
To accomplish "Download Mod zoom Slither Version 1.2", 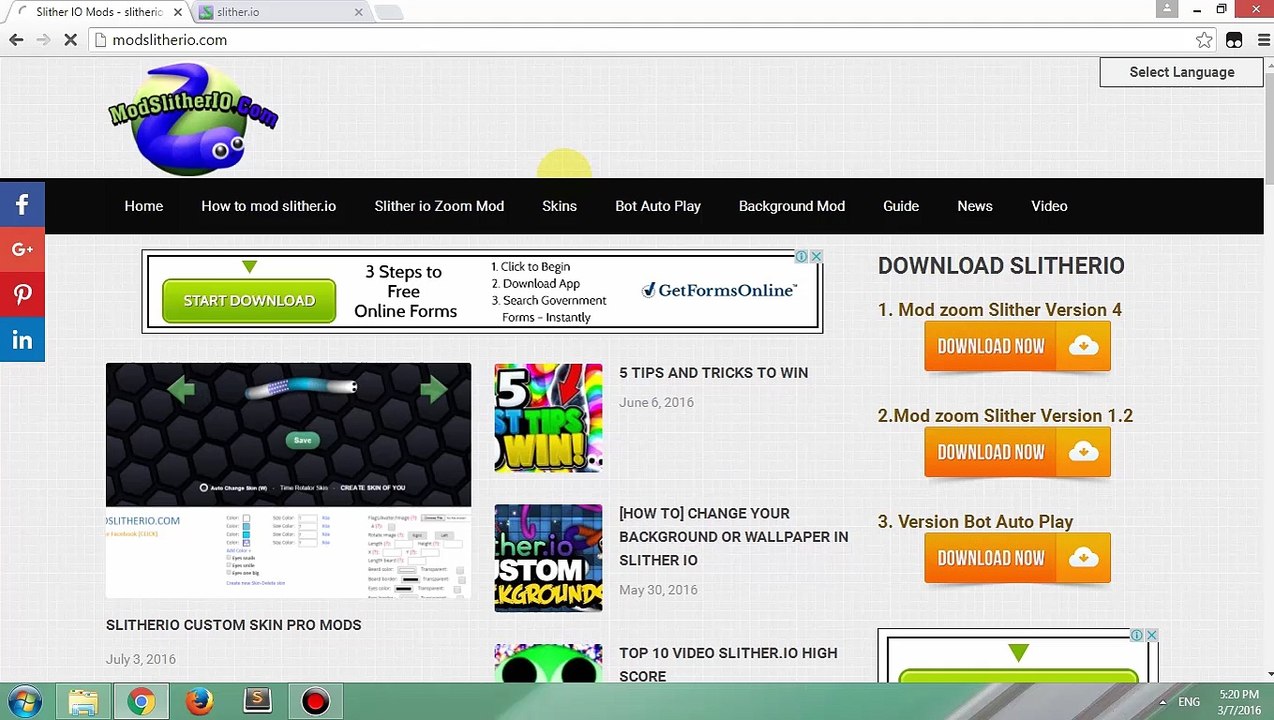I will click(x=1017, y=453).
